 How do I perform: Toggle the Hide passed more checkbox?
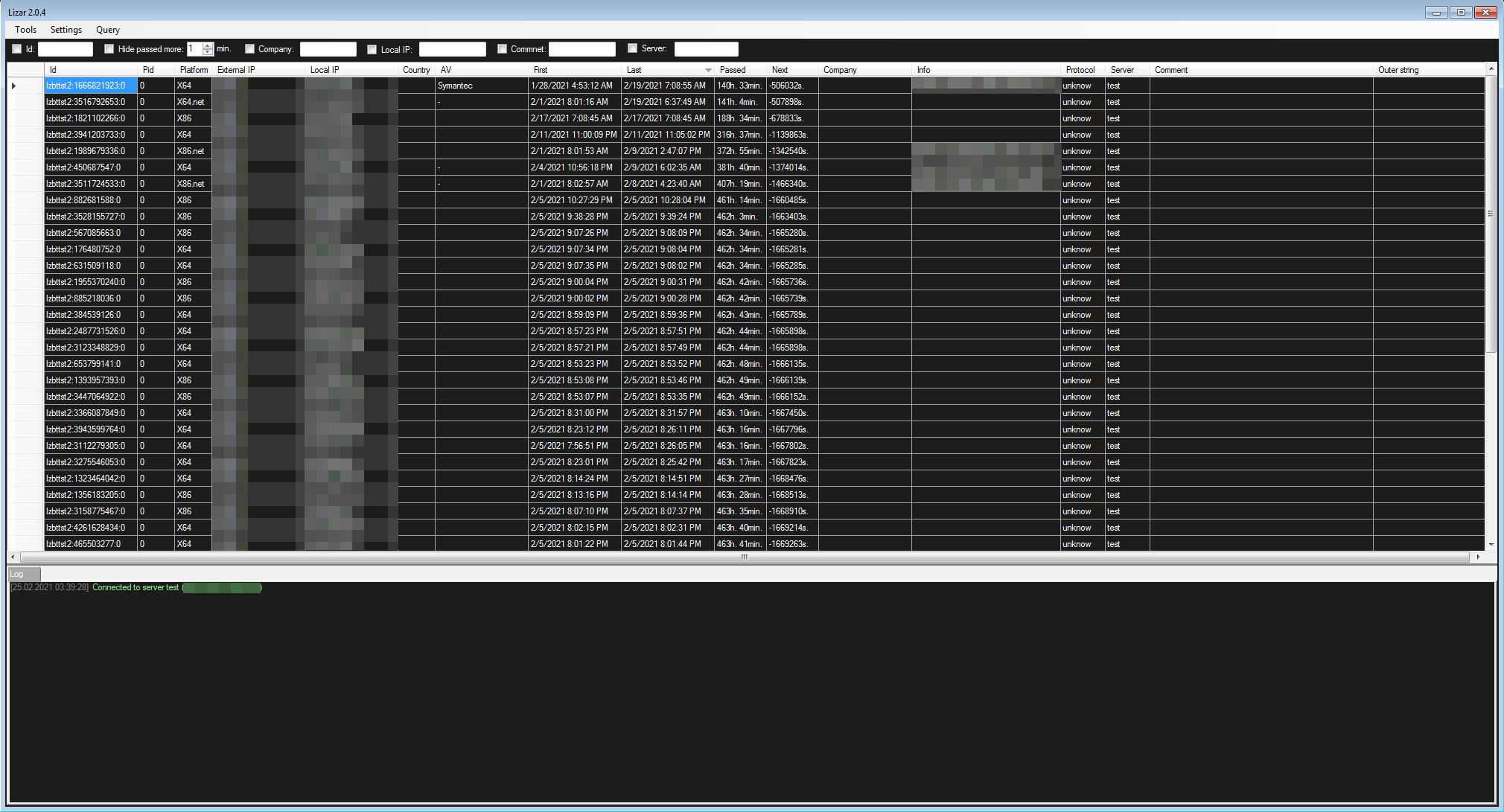[109, 49]
